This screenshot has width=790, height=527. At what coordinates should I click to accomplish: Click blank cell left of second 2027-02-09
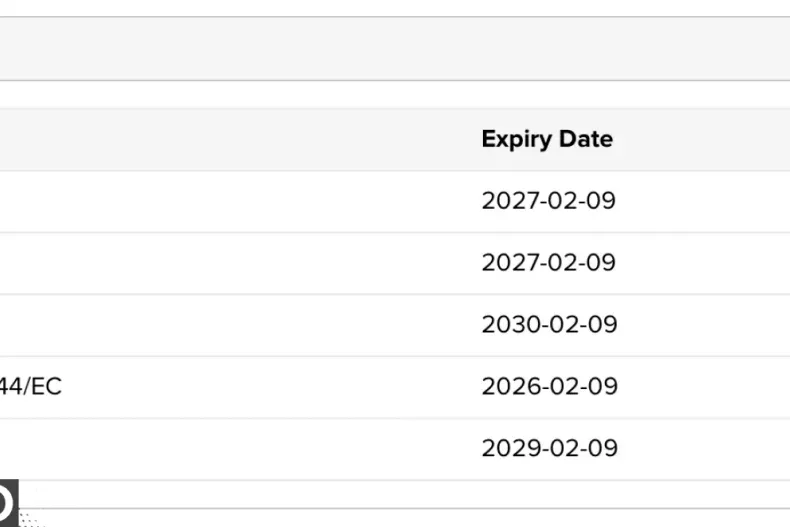tap(230, 263)
